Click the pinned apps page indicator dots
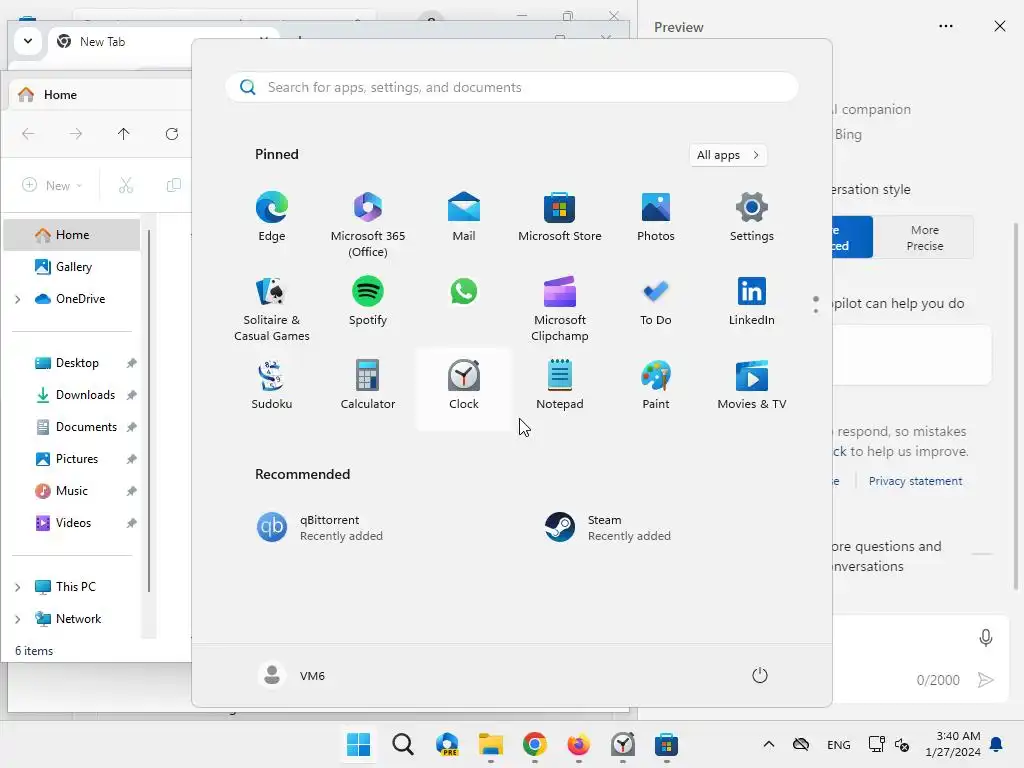 [x=816, y=304]
